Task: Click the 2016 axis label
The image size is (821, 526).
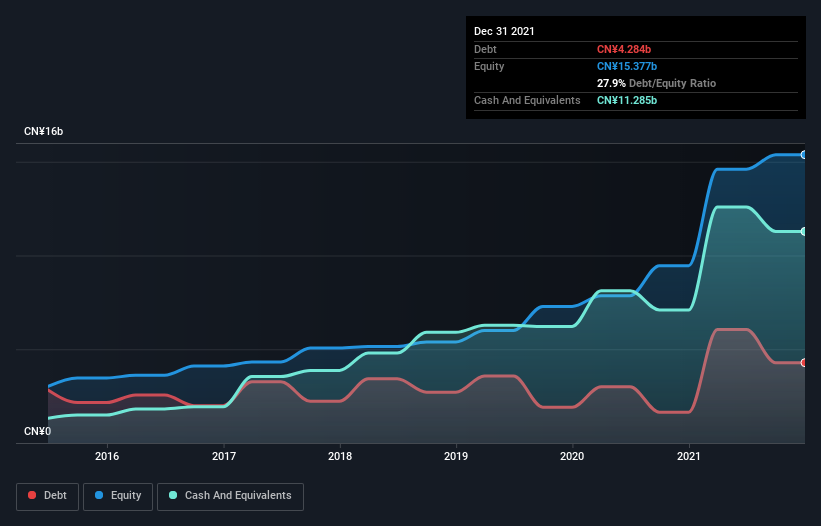Action: click(107, 456)
